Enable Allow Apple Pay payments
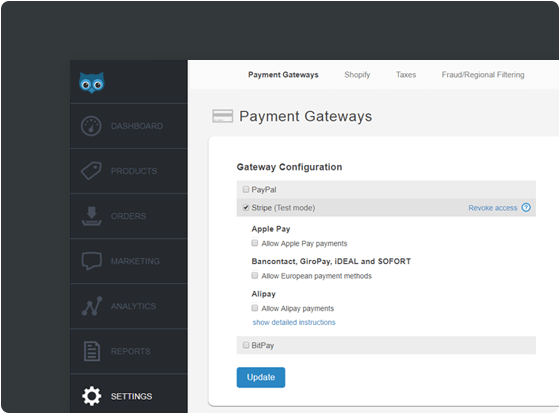 255,243
